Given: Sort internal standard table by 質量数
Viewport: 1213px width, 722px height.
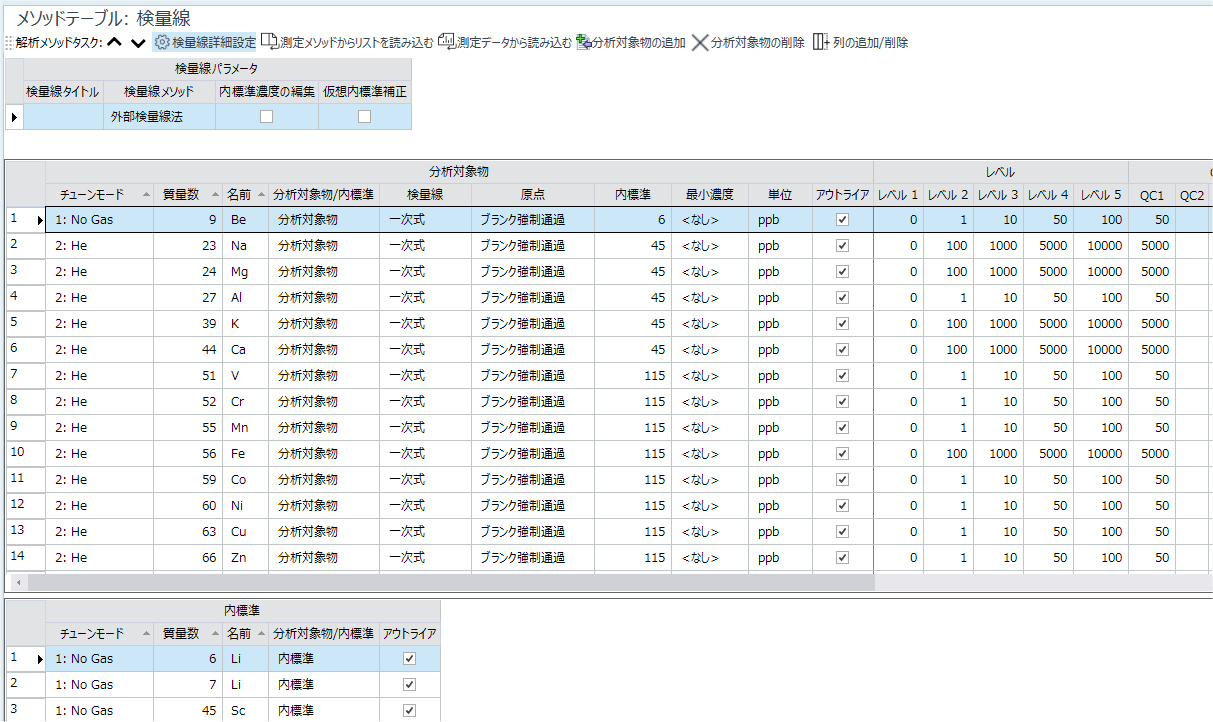Looking at the screenshot, I should click(x=187, y=634).
